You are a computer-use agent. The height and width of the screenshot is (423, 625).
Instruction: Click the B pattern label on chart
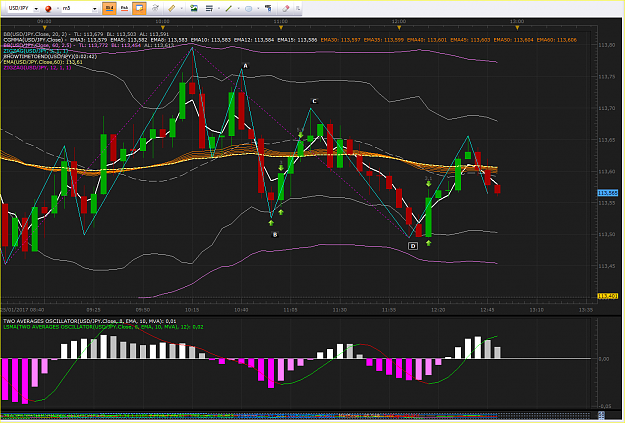(x=275, y=234)
